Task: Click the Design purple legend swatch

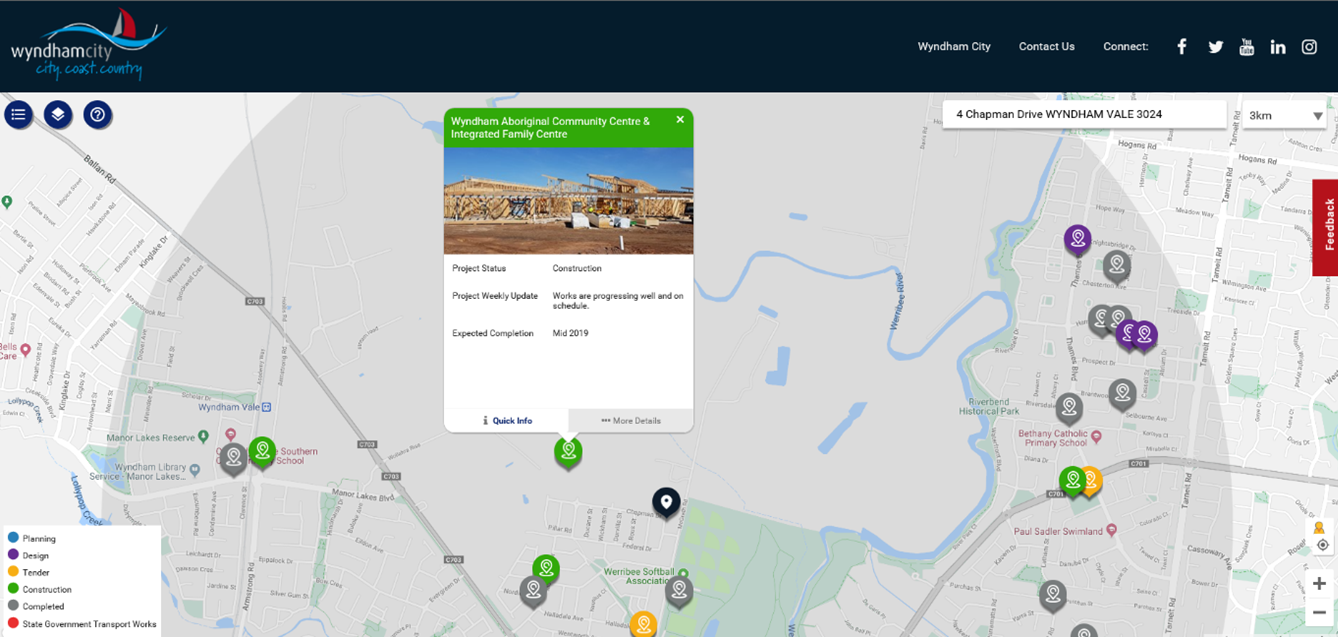Action: point(13,555)
